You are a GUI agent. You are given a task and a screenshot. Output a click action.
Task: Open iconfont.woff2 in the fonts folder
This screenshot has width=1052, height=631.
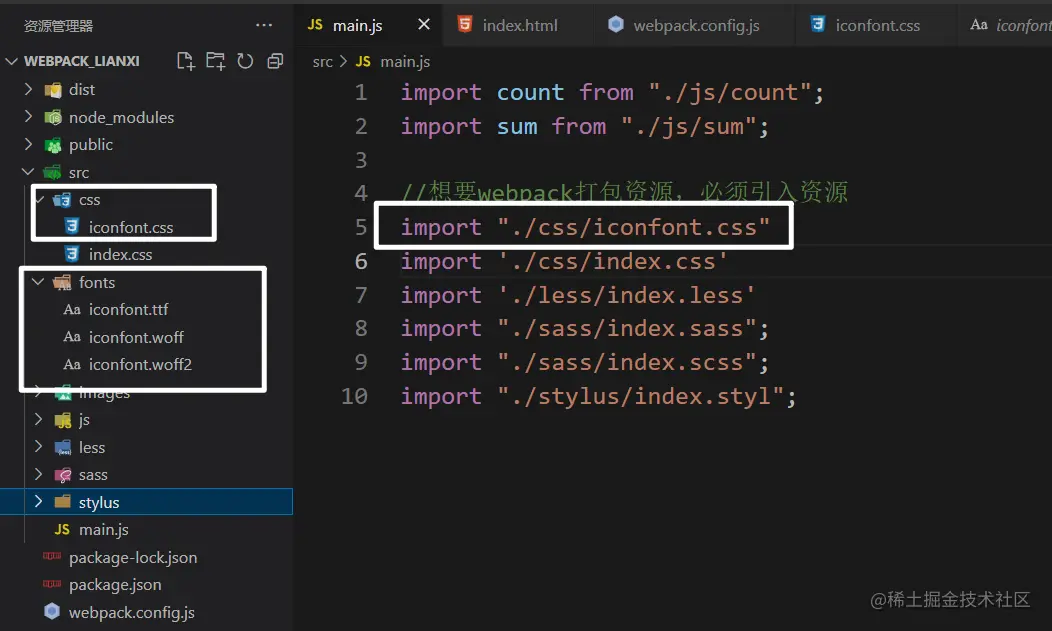[x=140, y=365]
